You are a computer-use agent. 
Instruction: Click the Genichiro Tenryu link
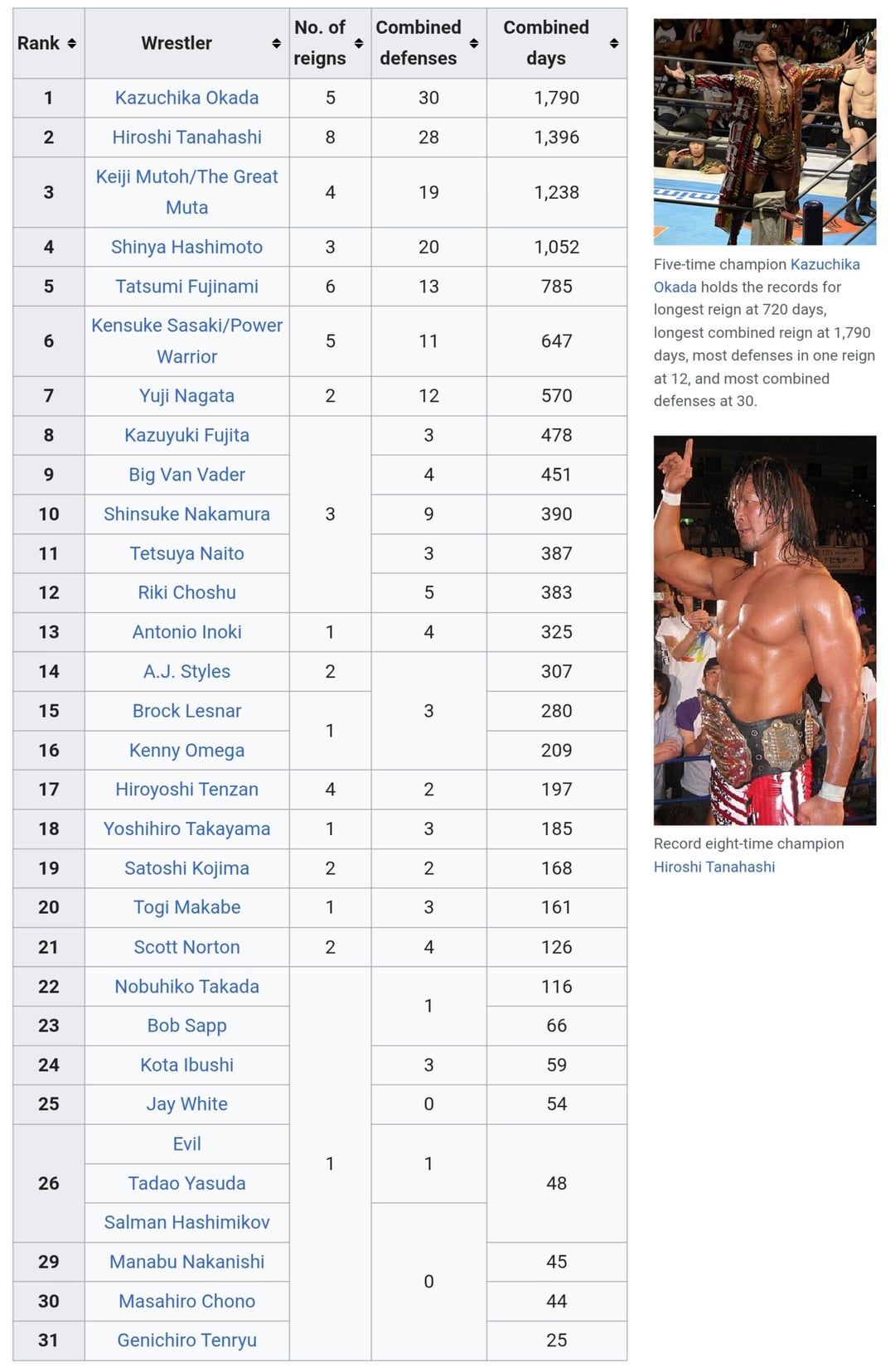186,1341
